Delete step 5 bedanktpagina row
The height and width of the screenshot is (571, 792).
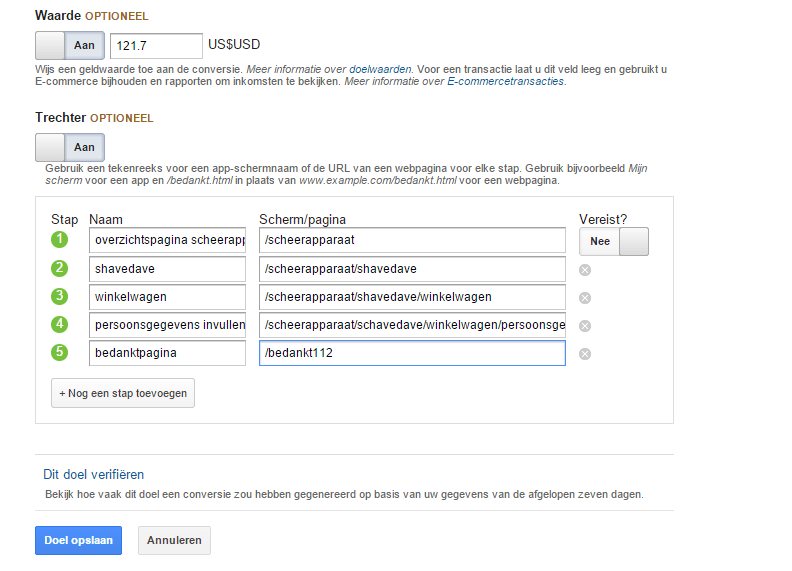585,353
